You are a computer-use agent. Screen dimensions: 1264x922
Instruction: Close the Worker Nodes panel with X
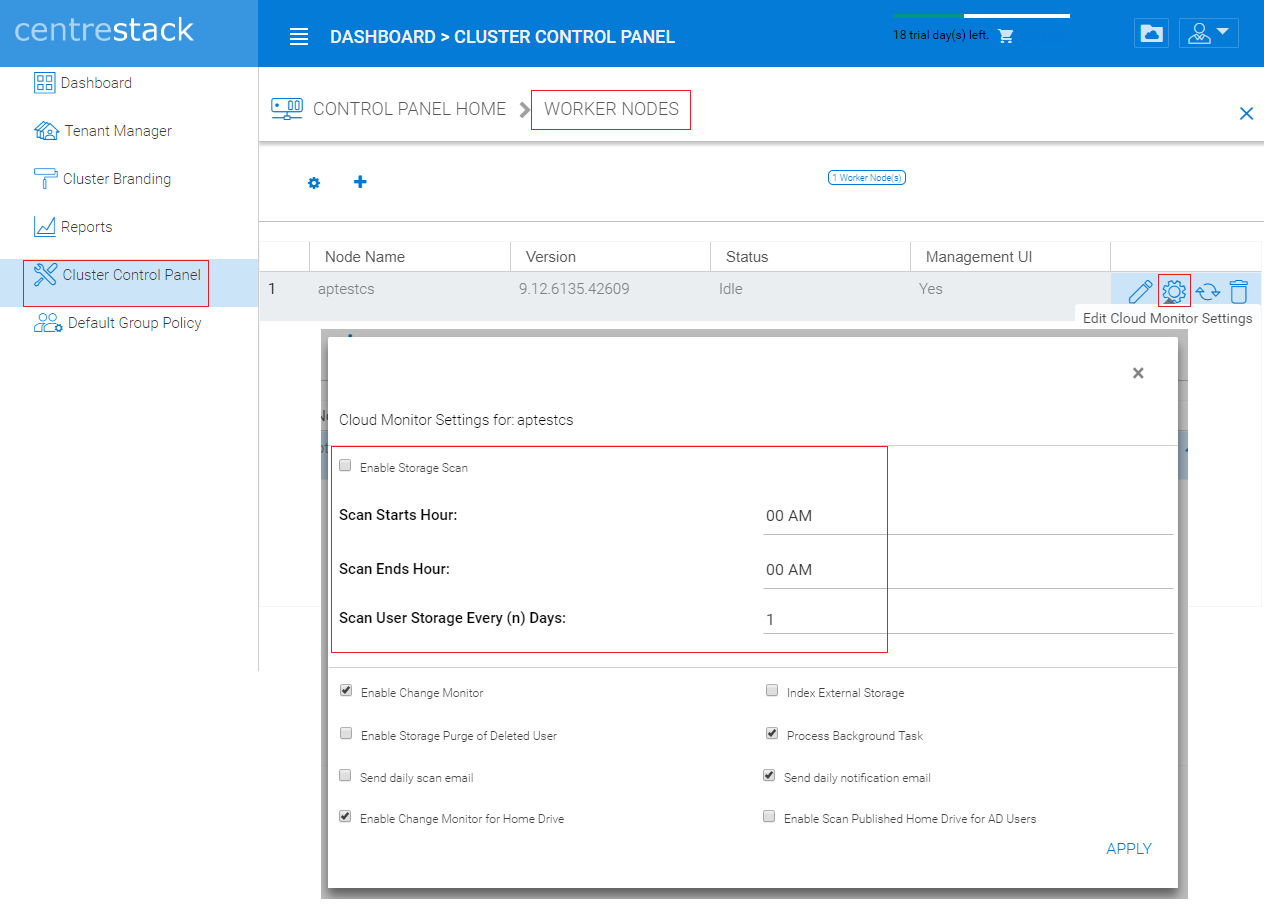pyautogui.click(x=1246, y=113)
